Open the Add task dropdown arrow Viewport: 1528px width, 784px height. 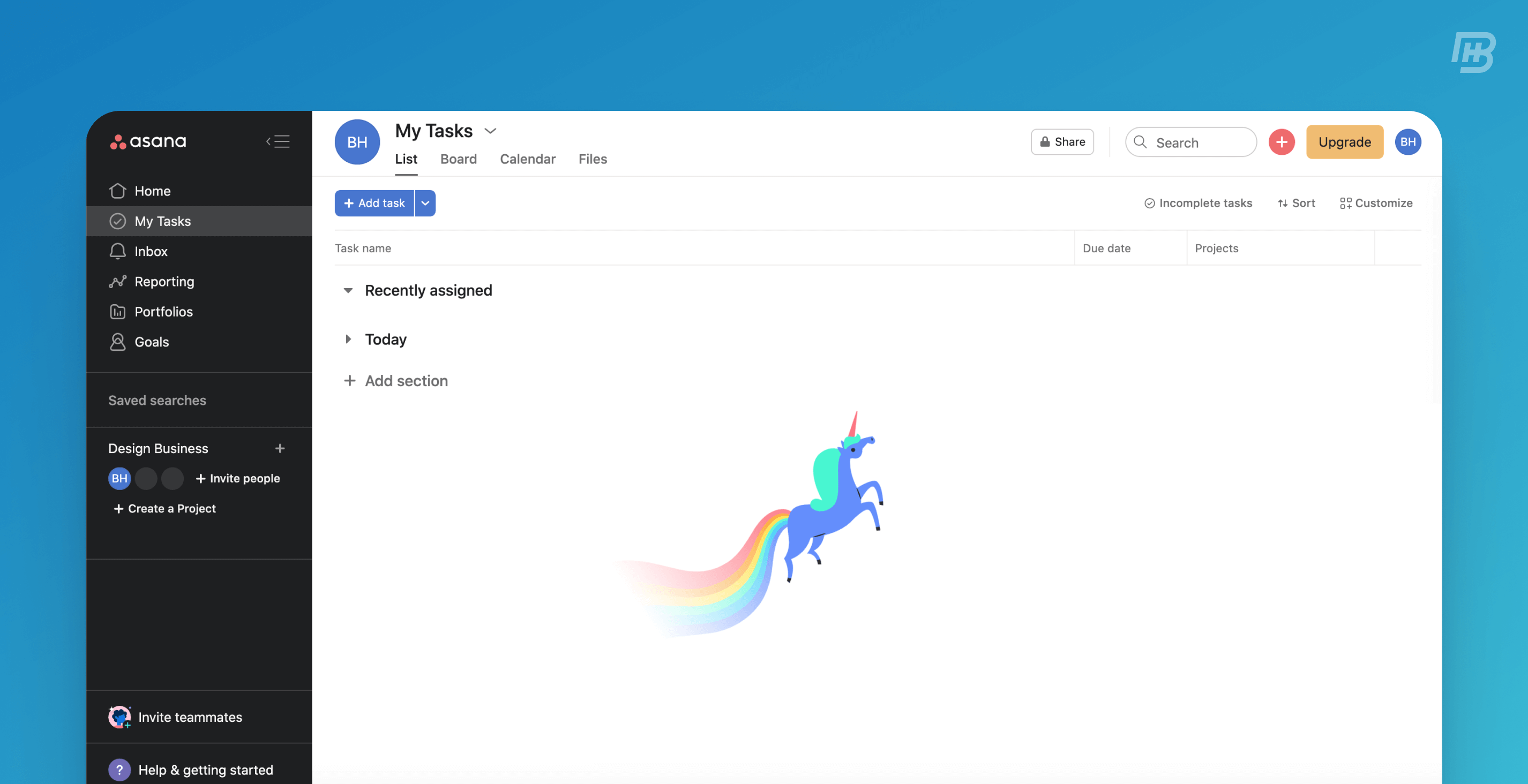coord(425,203)
